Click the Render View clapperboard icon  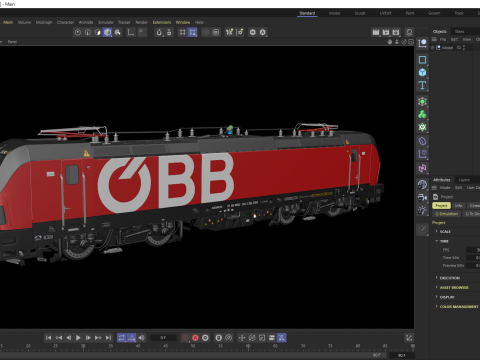coord(376,32)
